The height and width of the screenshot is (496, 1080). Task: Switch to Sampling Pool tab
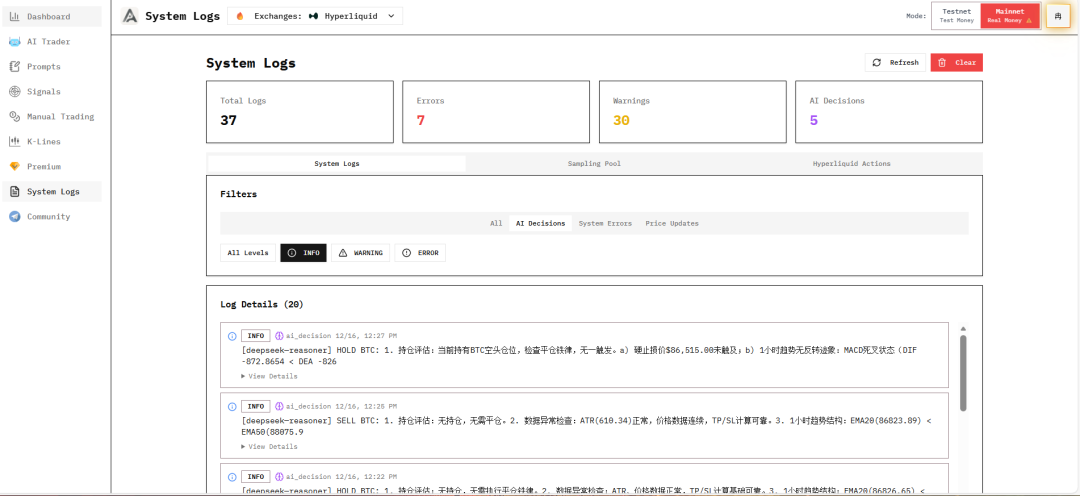click(x=594, y=163)
